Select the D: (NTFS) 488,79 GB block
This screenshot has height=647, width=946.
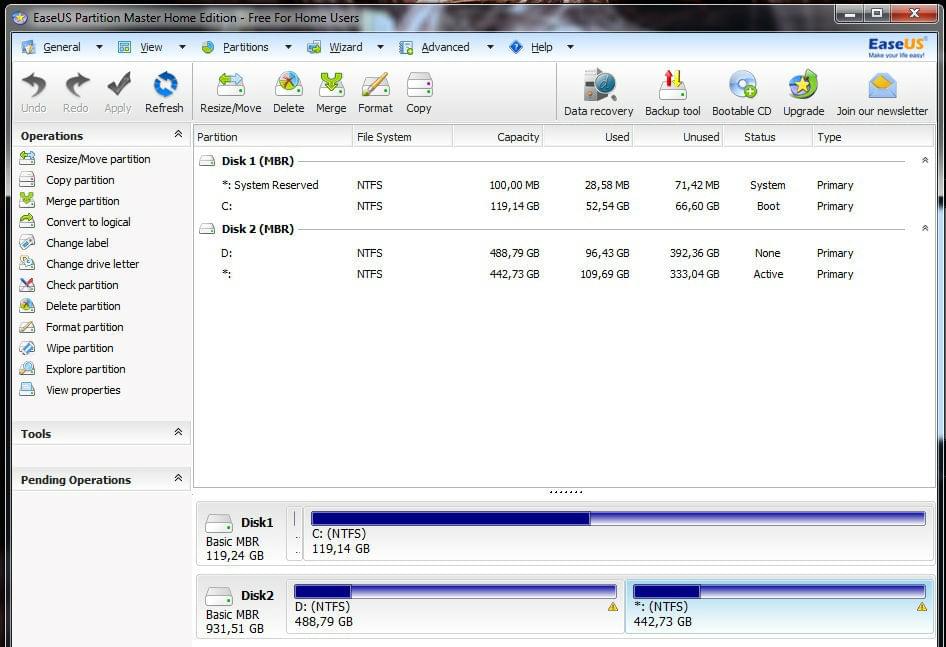[456, 607]
